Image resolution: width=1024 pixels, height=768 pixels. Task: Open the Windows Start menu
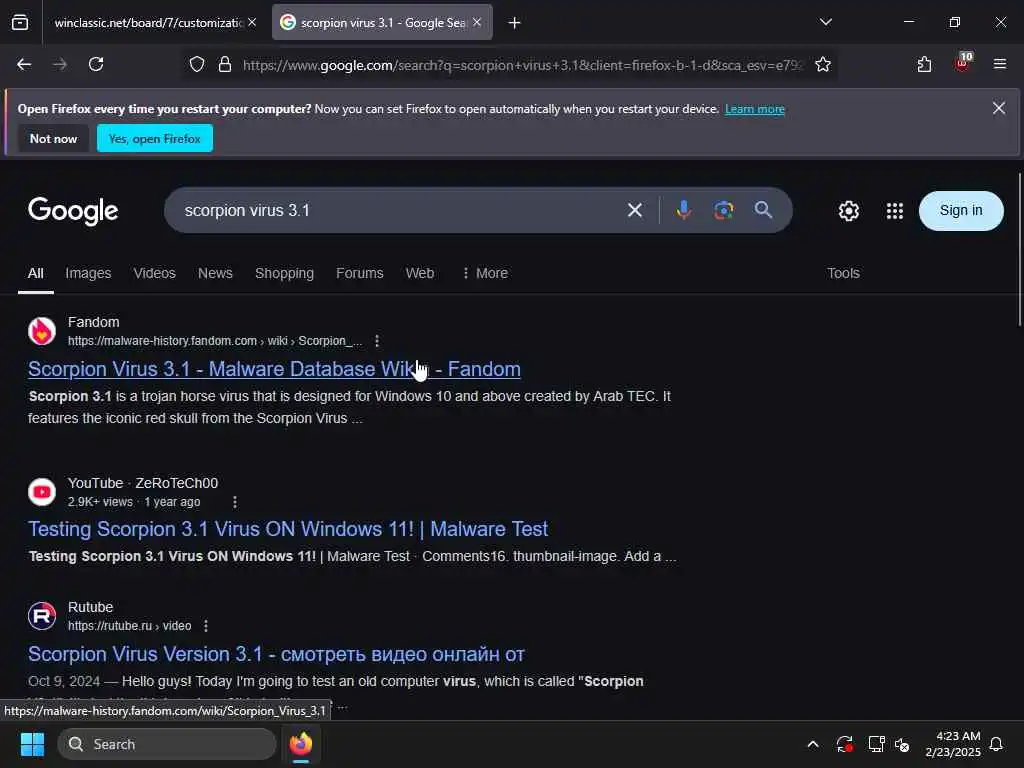[x=32, y=744]
